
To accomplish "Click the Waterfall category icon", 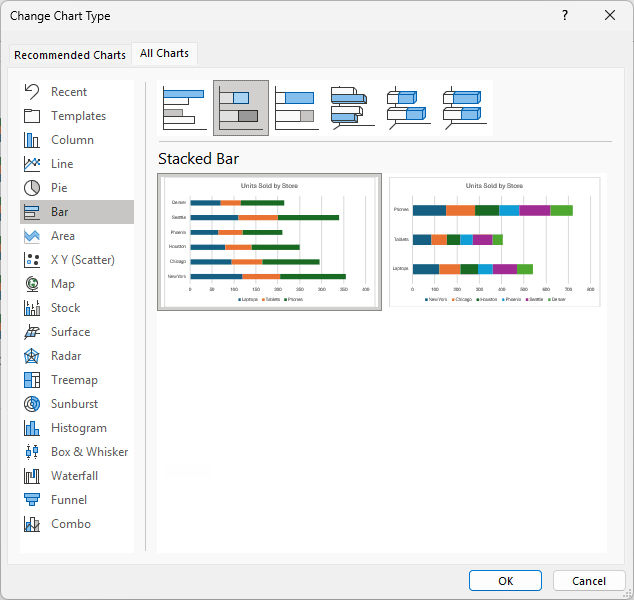I will [x=32, y=476].
